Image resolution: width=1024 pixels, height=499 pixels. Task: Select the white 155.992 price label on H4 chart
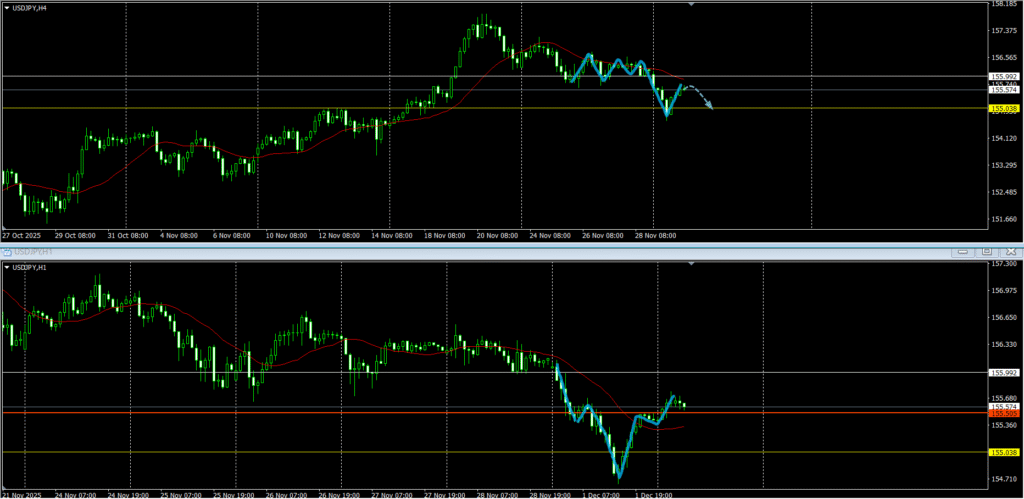(1004, 76)
